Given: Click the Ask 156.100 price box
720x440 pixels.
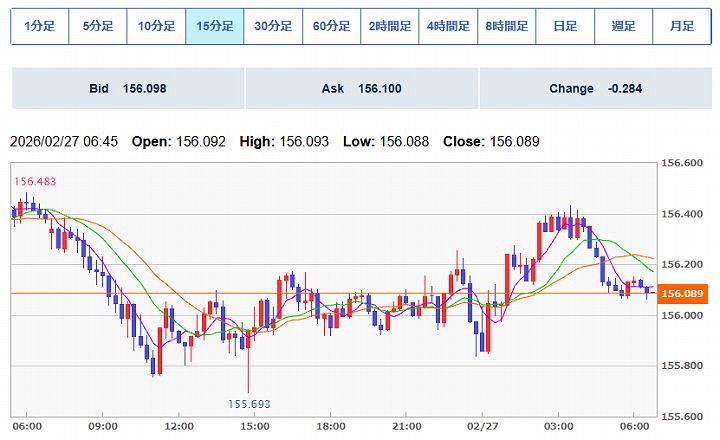Looking at the screenshot, I should pyautogui.click(x=361, y=89).
